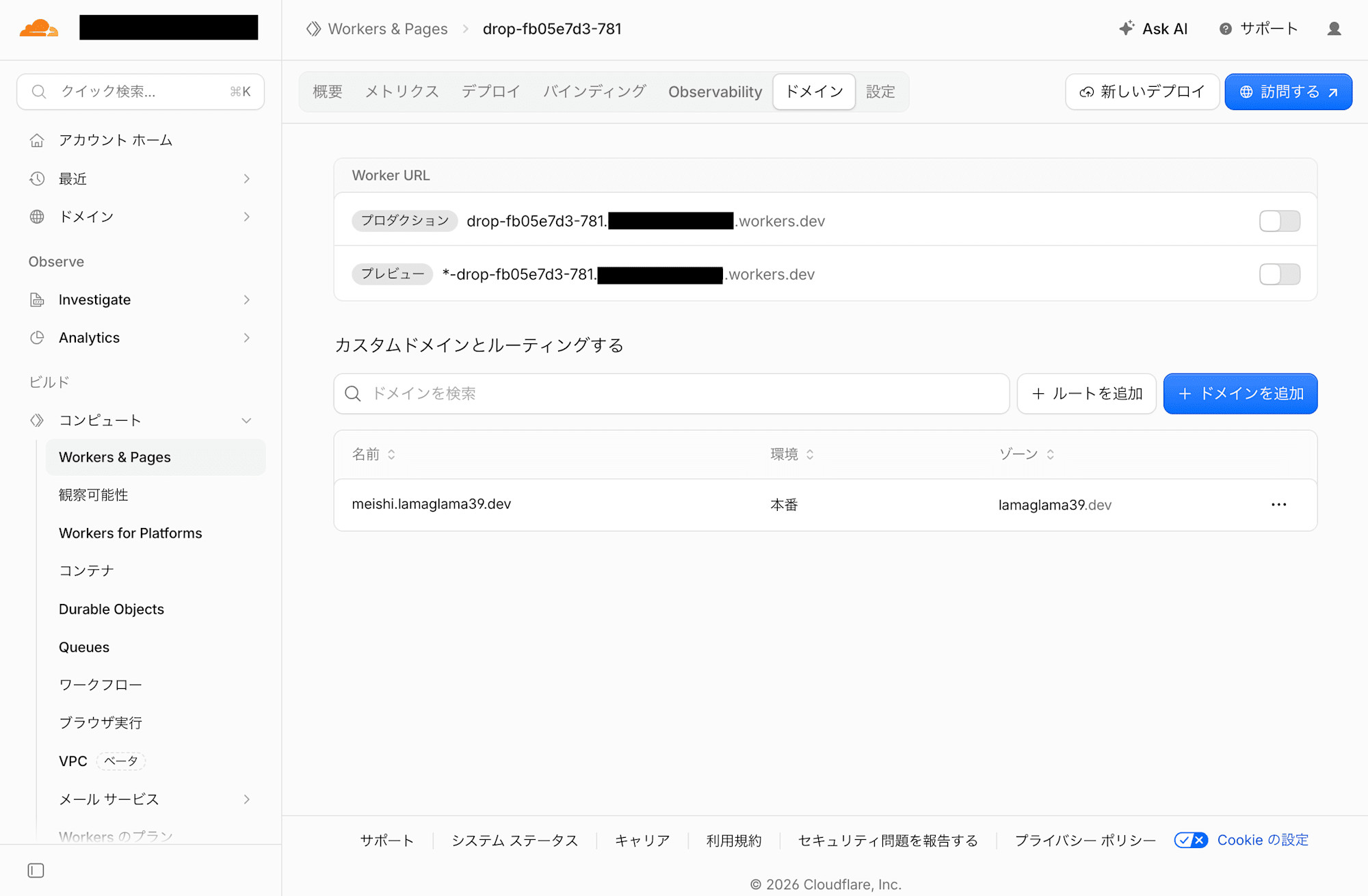Click the ルートを追加 button
The image size is (1368, 896).
click(1086, 393)
